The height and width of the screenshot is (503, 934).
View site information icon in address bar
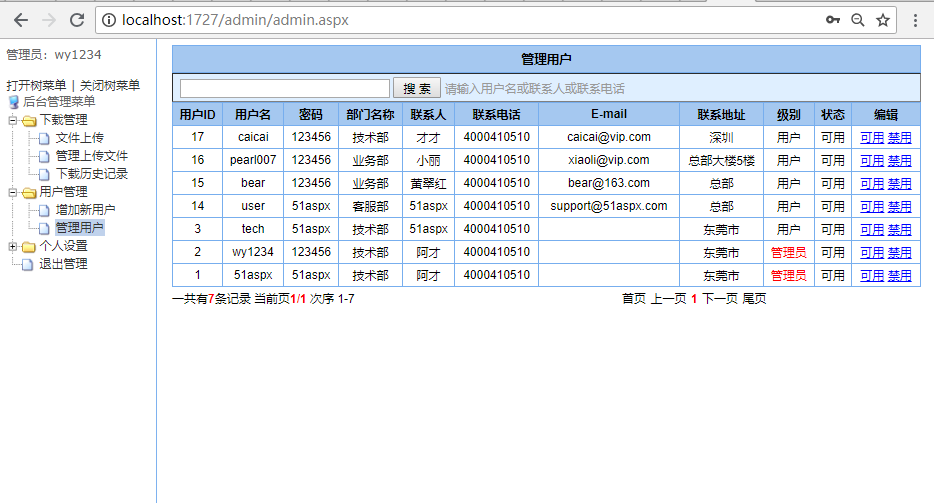coord(108,20)
